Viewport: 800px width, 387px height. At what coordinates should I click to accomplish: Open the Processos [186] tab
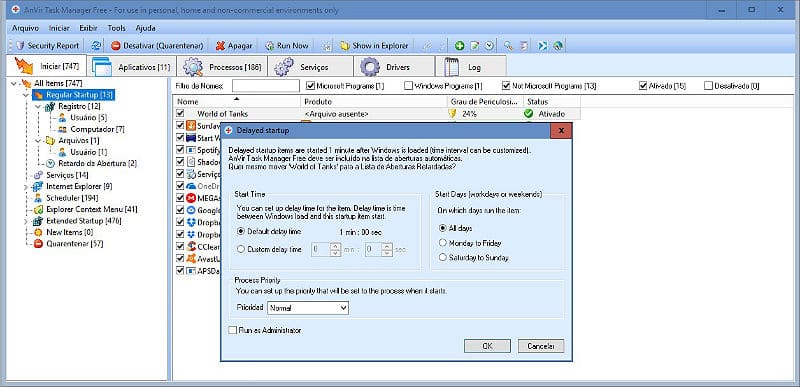[221, 66]
